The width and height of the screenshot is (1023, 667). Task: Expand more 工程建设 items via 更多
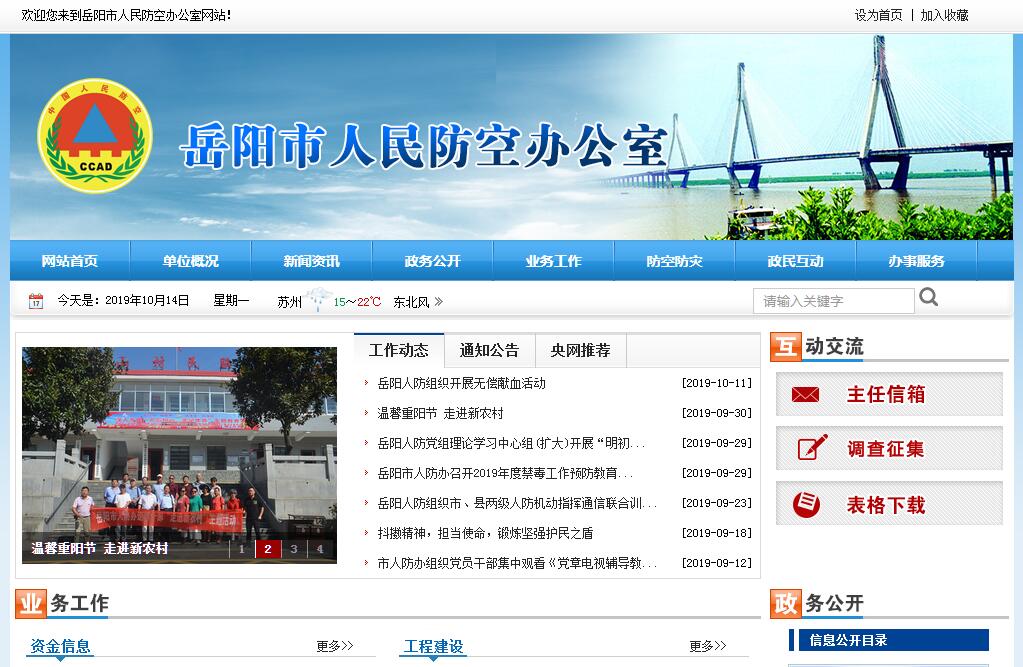pos(708,646)
